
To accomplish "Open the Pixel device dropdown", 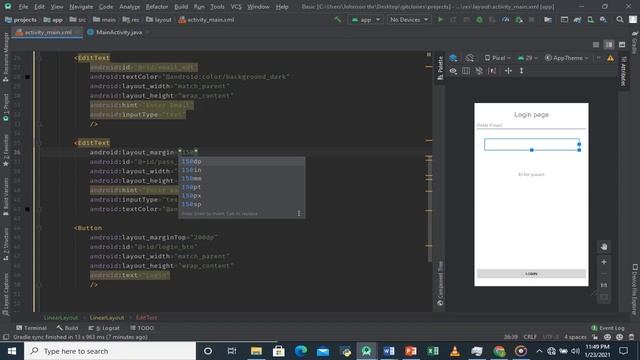I will [497, 58].
